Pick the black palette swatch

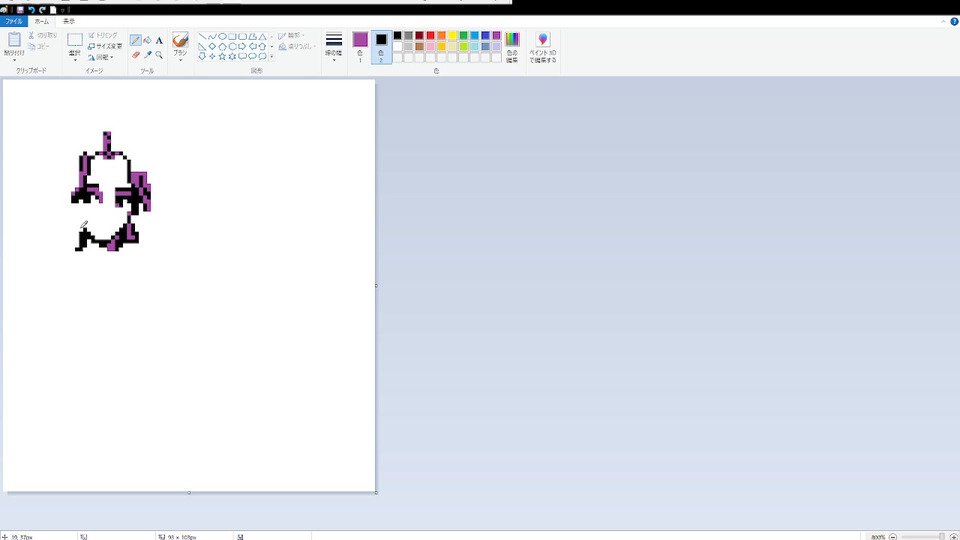[x=397, y=36]
